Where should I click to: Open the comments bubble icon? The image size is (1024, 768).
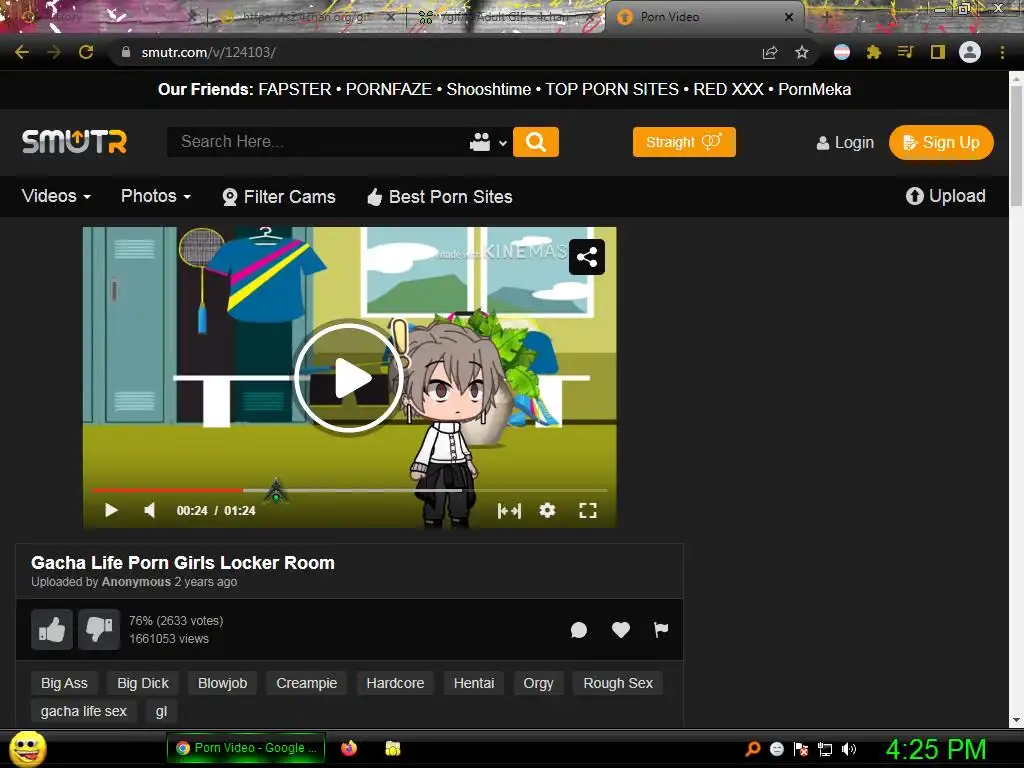point(579,630)
